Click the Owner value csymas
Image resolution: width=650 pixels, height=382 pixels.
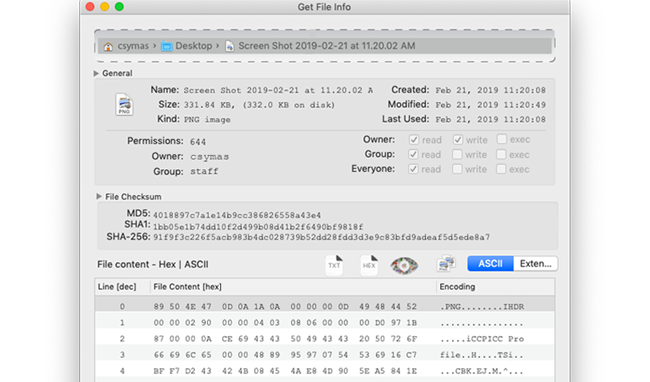point(209,157)
